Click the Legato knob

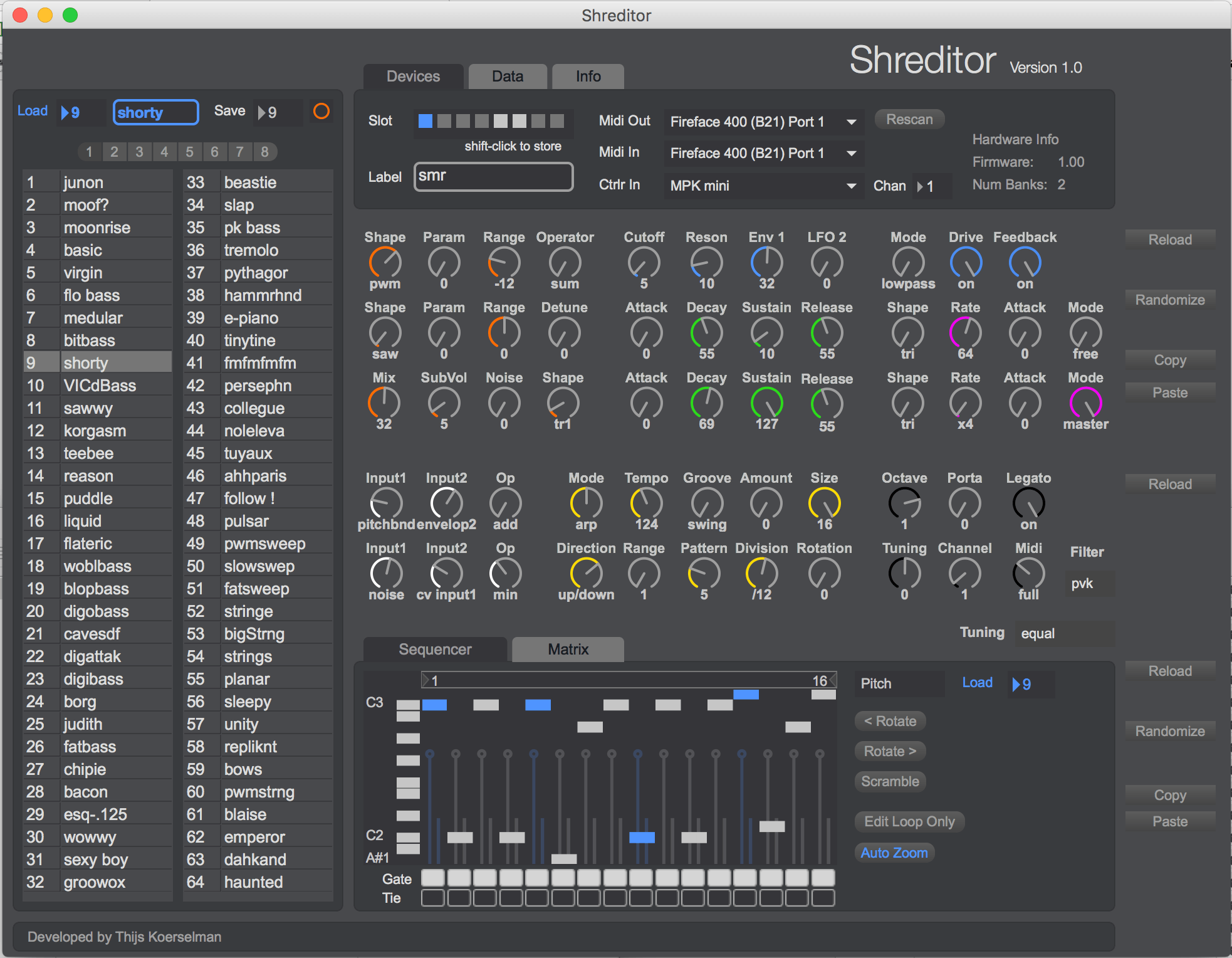click(x=1028, y=503)
